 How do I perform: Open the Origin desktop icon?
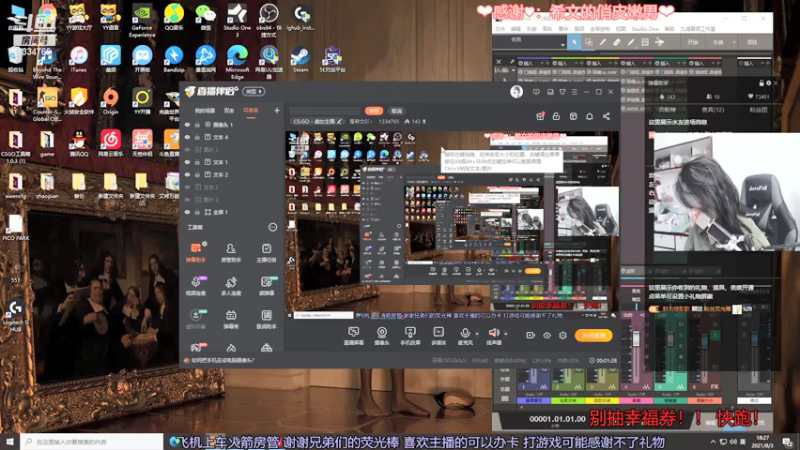(x=110, y=101)
